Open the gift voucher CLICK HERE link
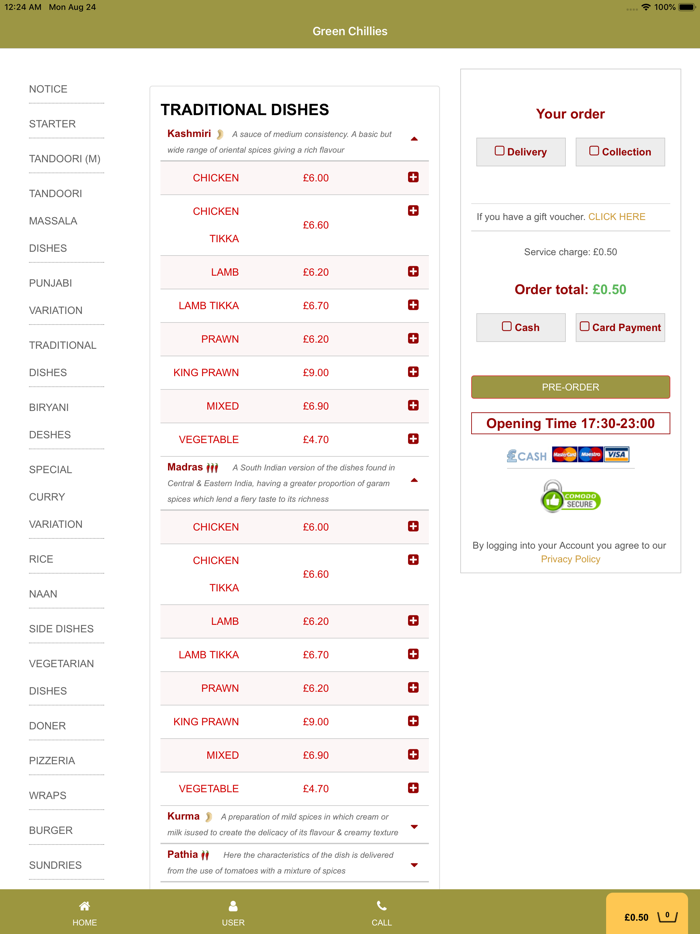Image resolution: width=700 pixels, height=934 pixels. click(x=617, y=216)
